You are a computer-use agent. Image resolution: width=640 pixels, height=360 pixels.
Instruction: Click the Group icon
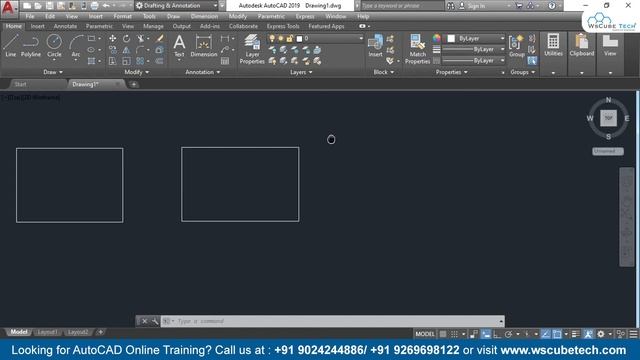tap(516, 45)
